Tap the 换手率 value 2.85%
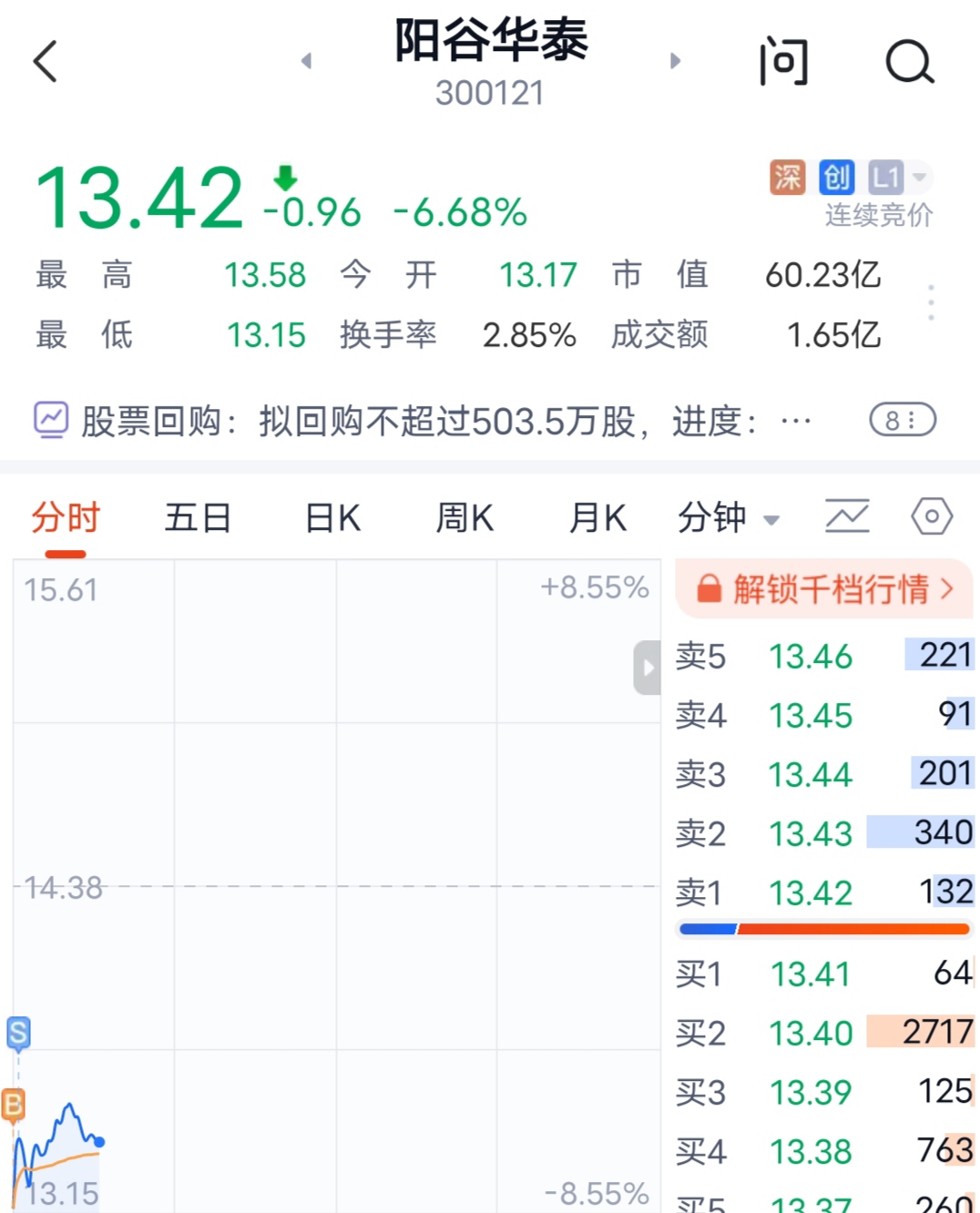Image resolution: width=980 pixels, height=1213 pixels. [529, 335]
